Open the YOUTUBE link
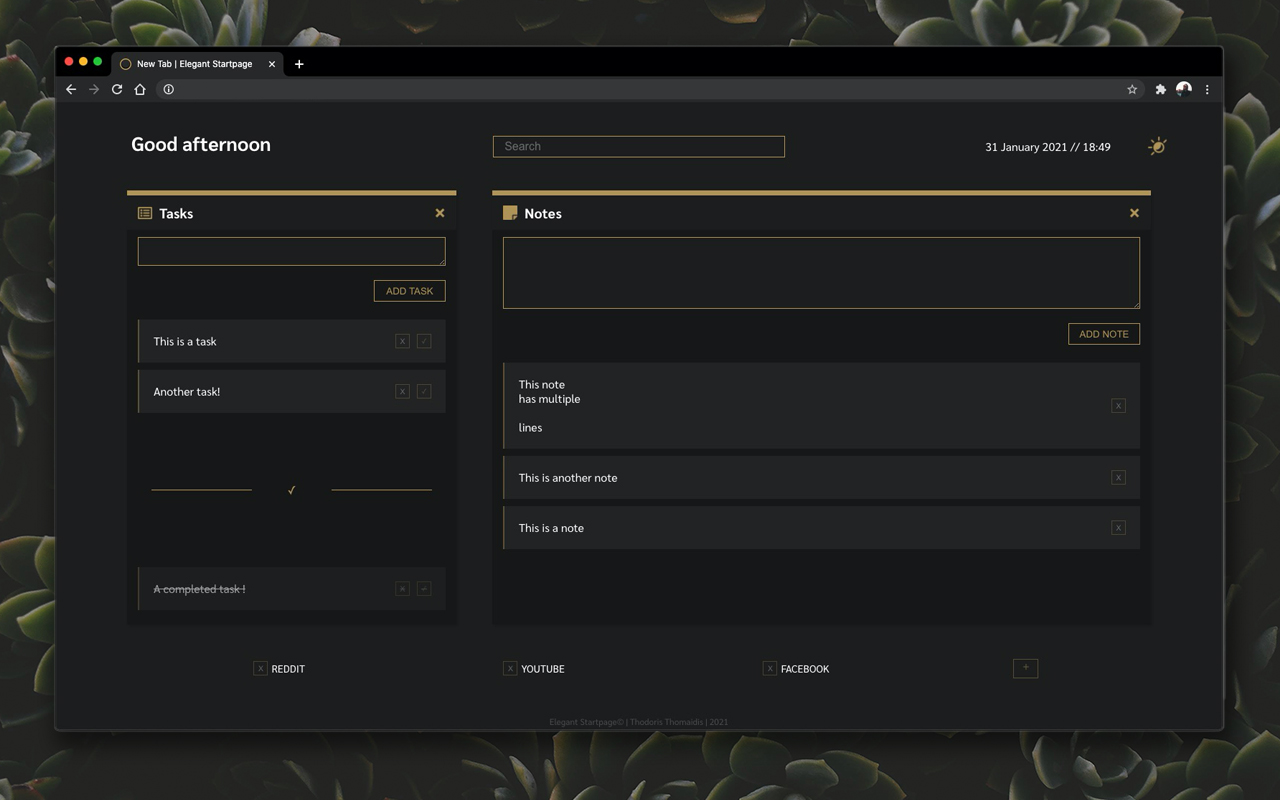The height and width of the screenshot is (800, 1280). (x=543, y=669)
